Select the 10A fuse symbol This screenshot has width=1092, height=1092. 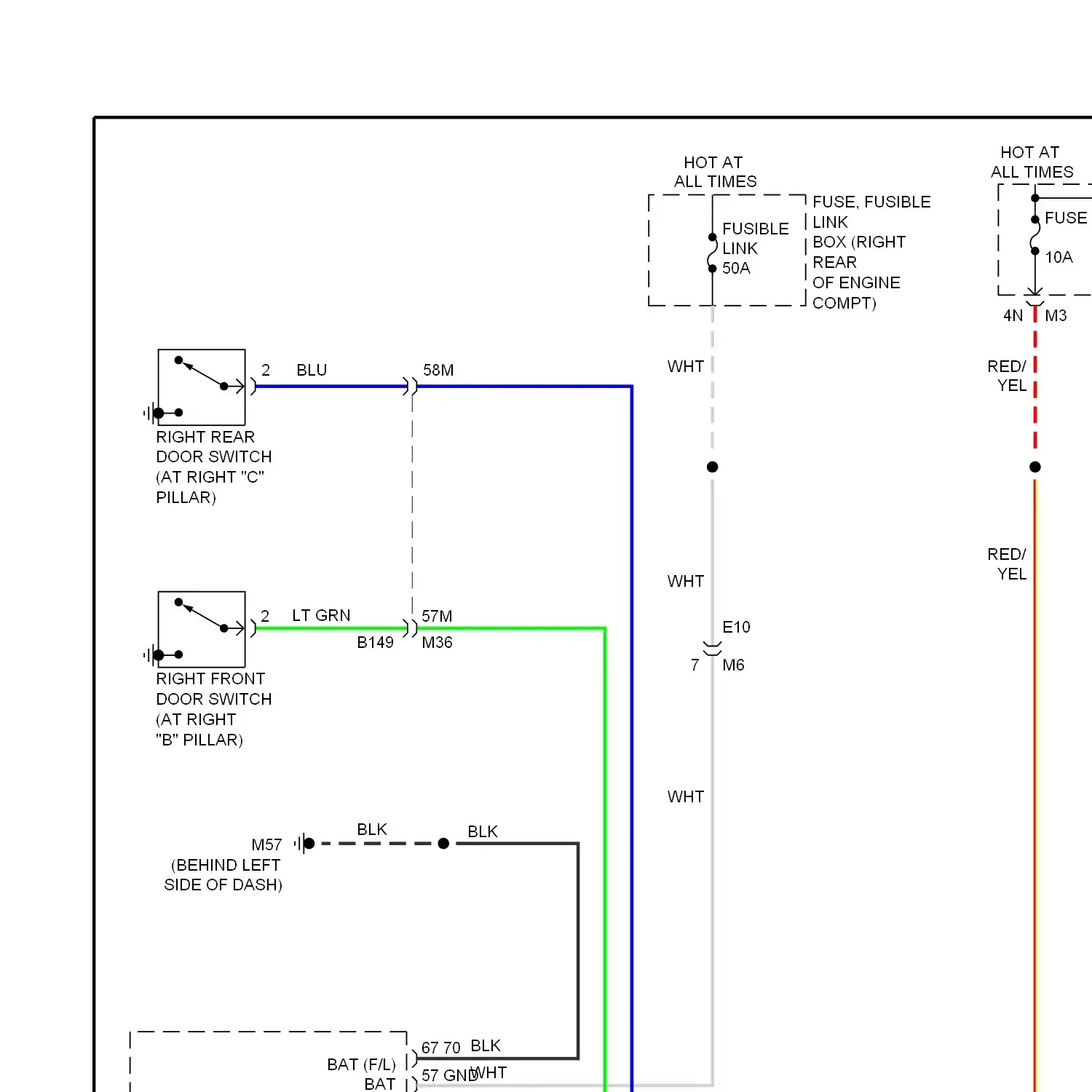tap(1034, 235)
